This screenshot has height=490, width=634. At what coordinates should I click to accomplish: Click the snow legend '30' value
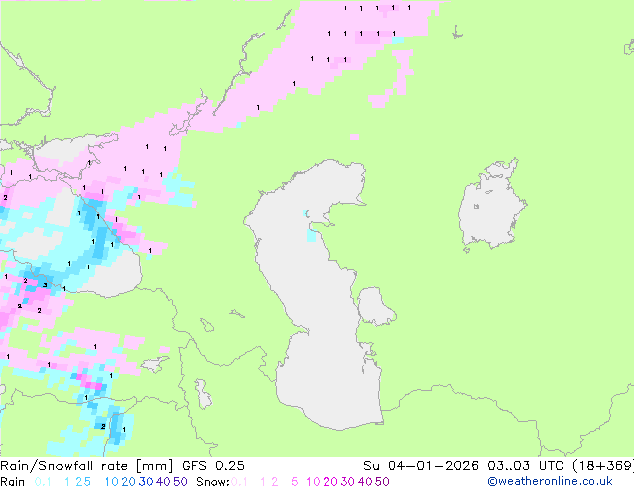(348, 482)
